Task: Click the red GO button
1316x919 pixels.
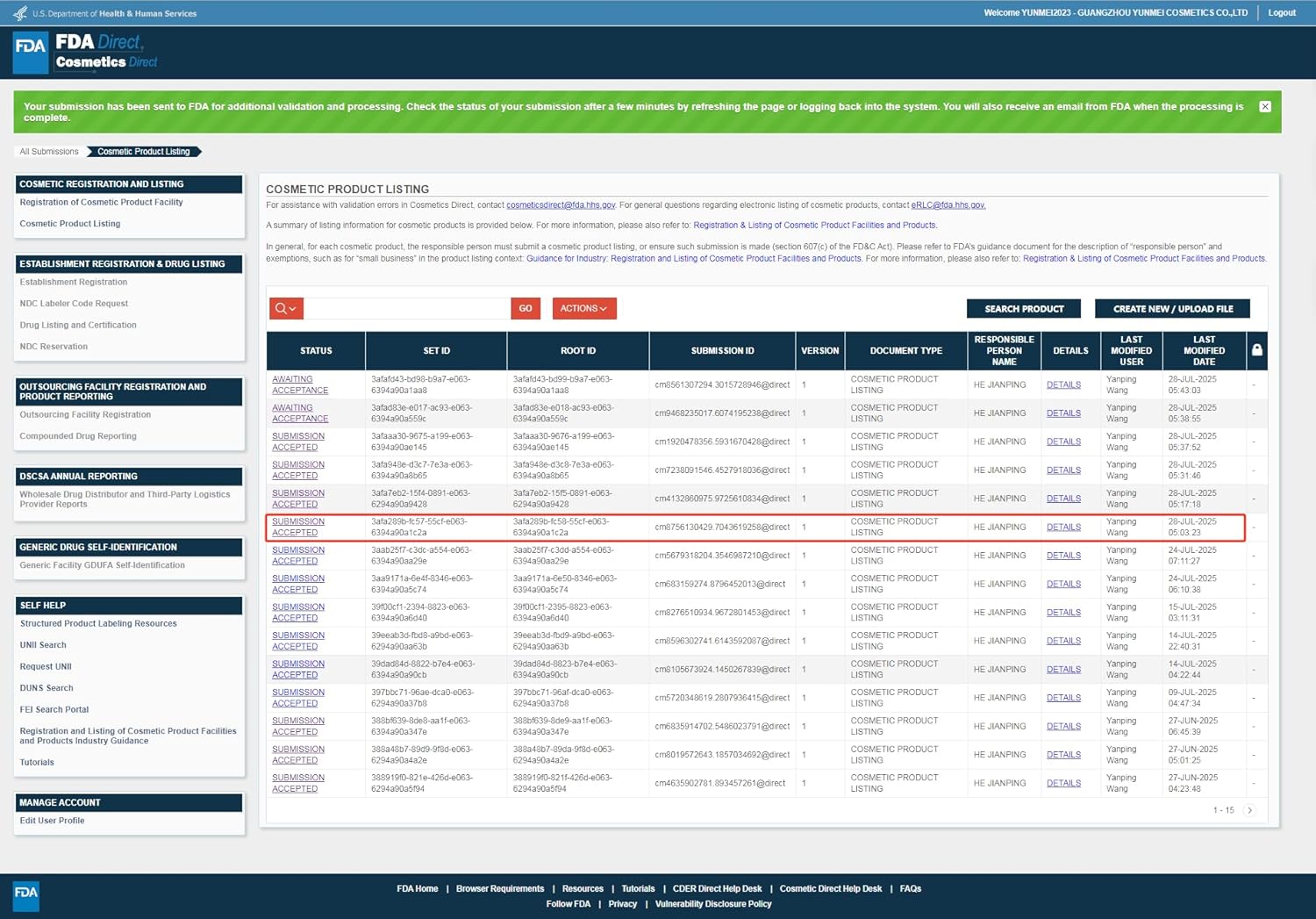Action: (525, 309)
